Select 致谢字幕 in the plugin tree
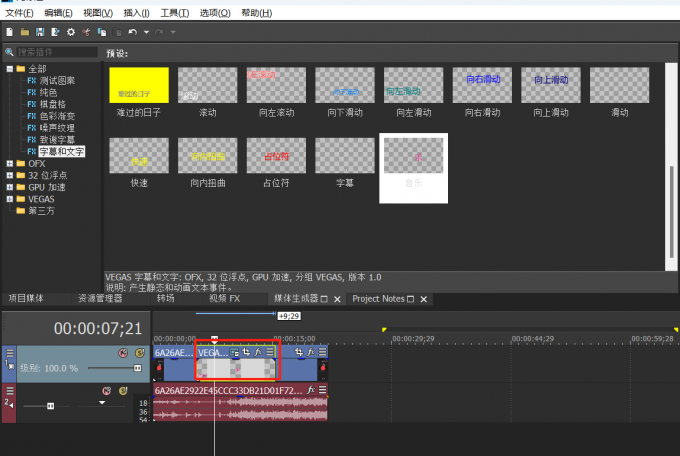The width and height of the screenshot is (680, 456). click(x=57, y=140)
